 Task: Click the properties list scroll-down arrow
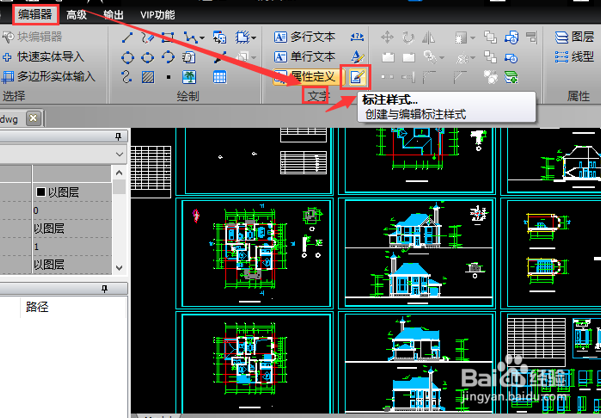(x=119, y=268)
